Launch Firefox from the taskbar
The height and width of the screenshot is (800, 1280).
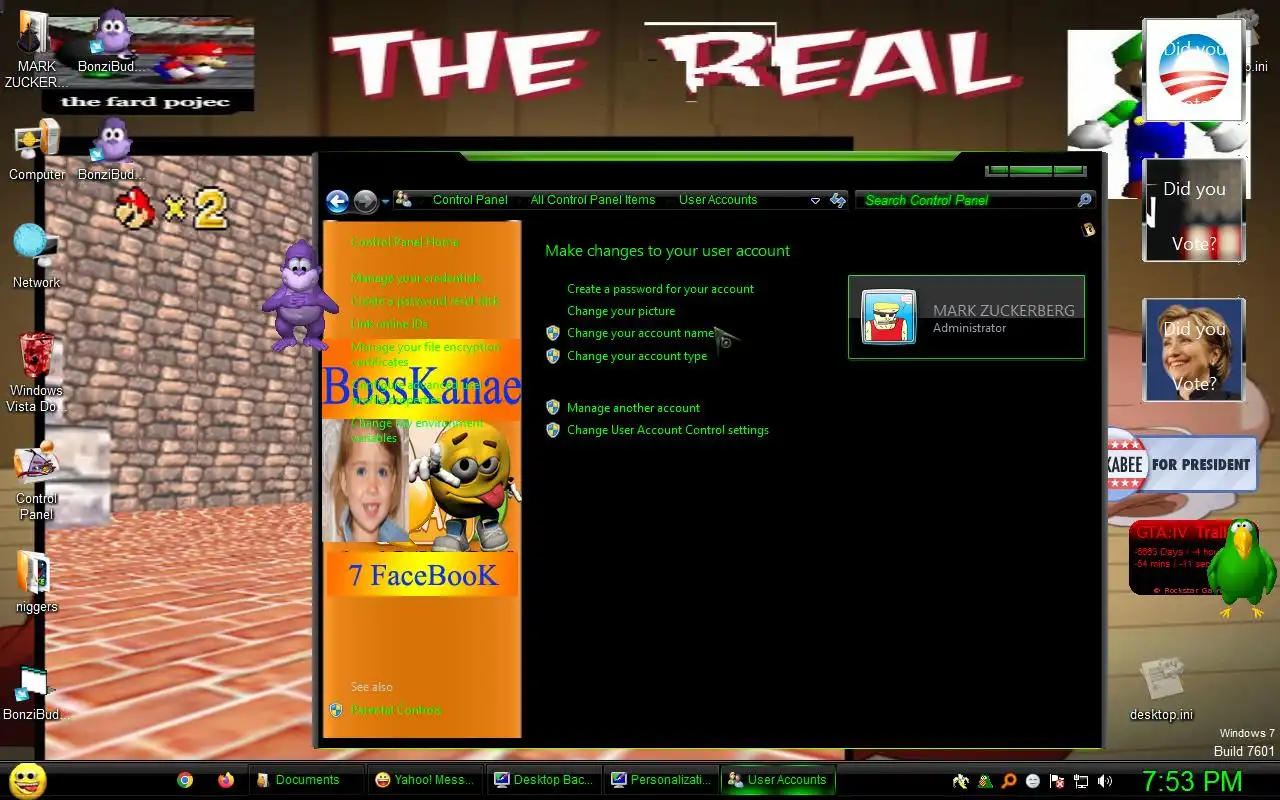(x=226, y=780)
